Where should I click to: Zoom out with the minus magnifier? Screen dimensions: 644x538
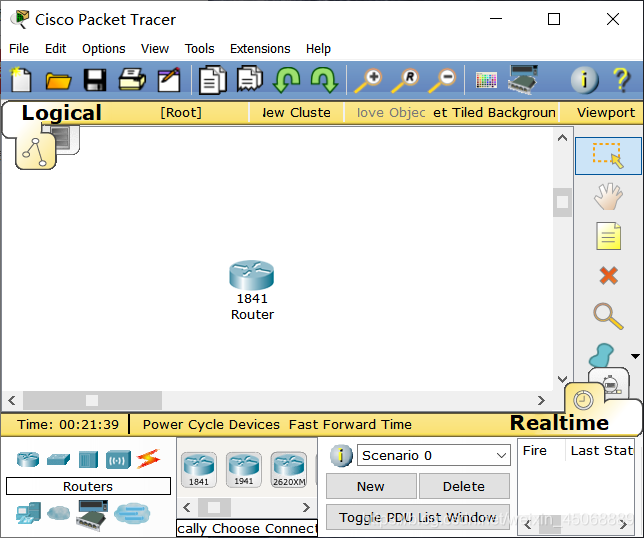(442, 80)
